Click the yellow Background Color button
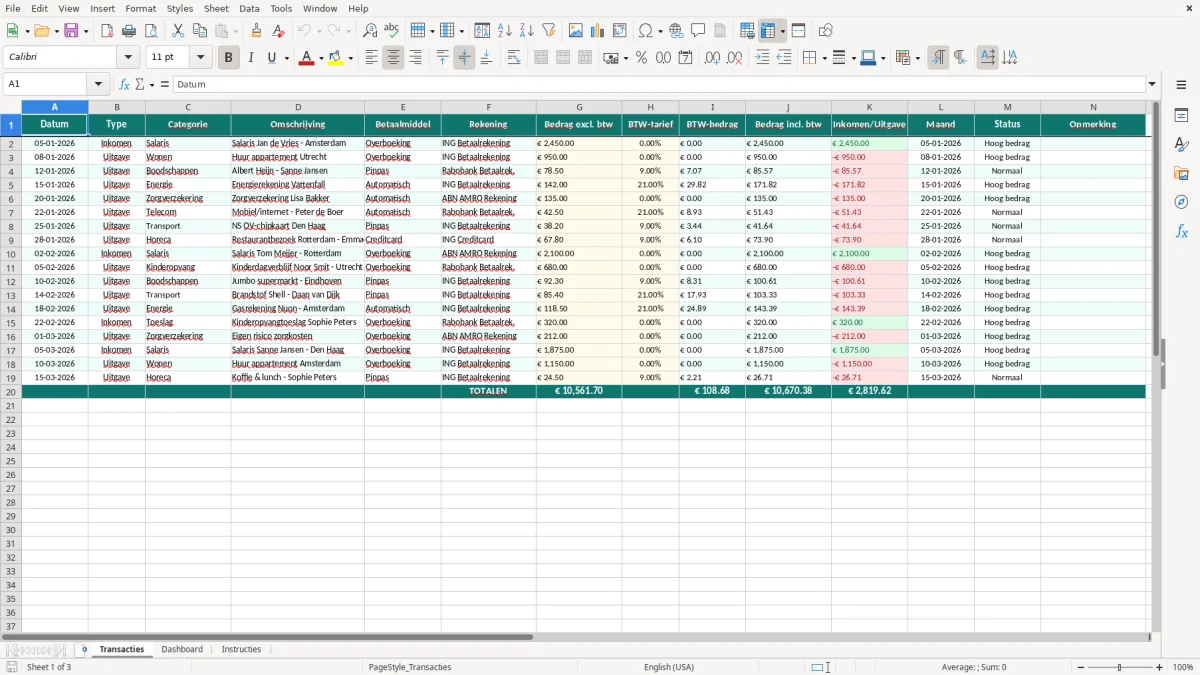The height and width of the screenshot is (675, 1200). (337, 58)
